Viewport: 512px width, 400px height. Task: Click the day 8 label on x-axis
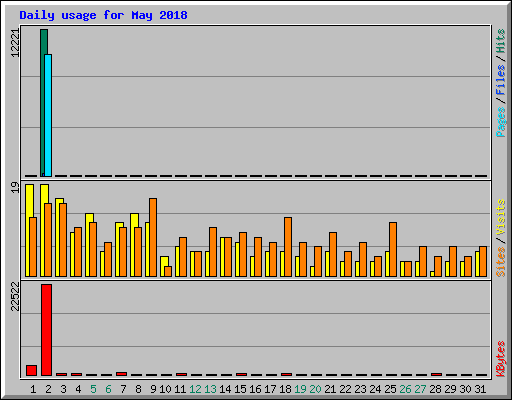pyautogui.click(x=138, y=389)
